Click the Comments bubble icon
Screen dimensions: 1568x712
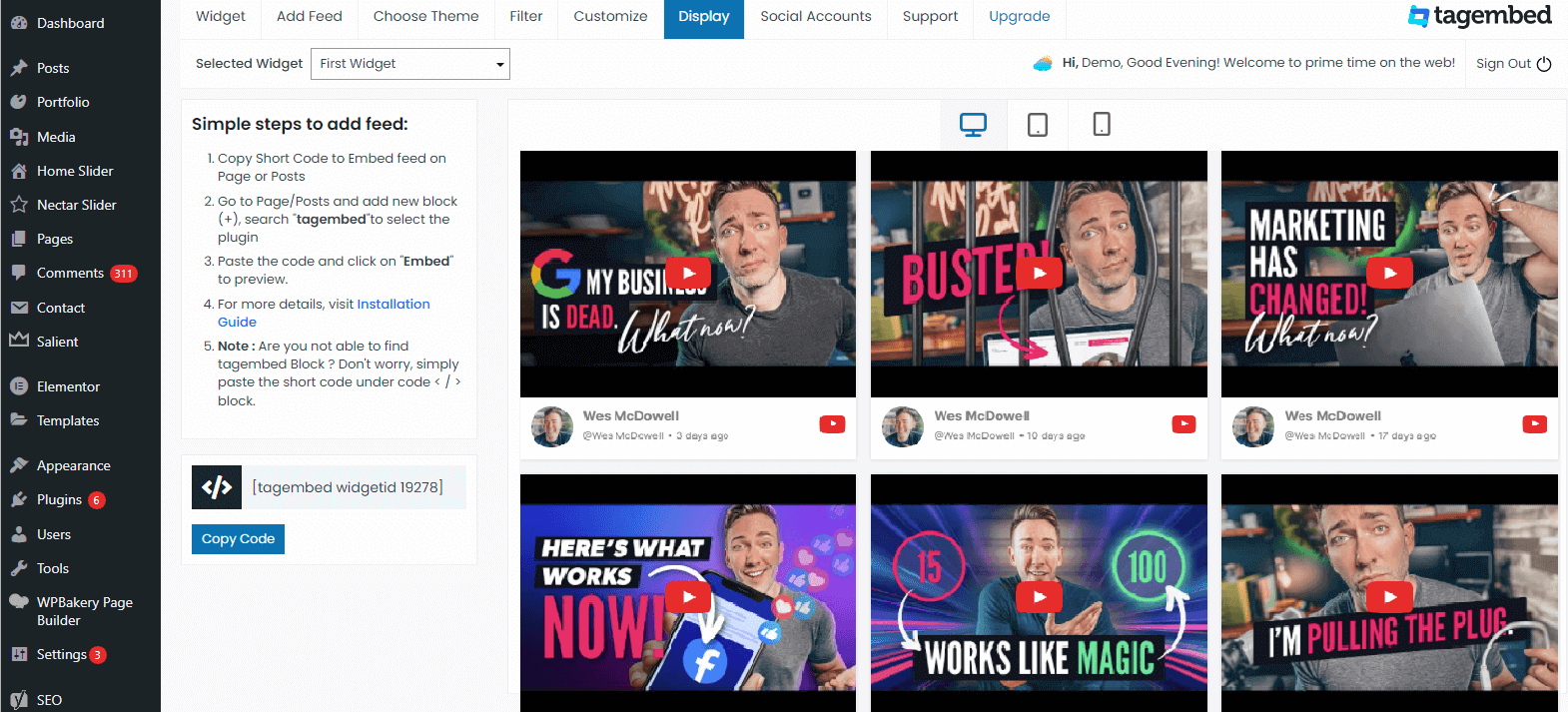[19, 273]
